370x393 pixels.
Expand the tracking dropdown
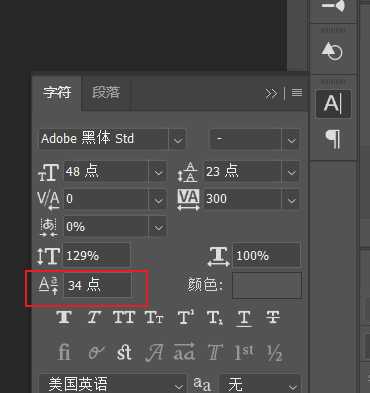point(292,200)
